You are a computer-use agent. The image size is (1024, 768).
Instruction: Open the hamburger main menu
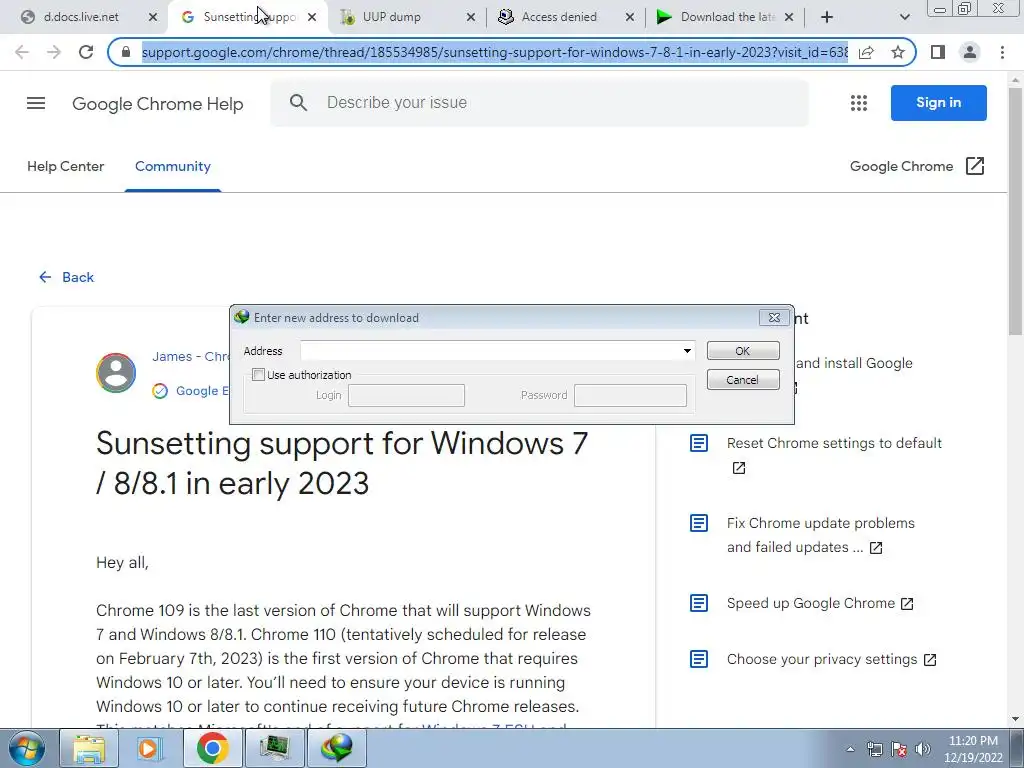coord(36,103)
